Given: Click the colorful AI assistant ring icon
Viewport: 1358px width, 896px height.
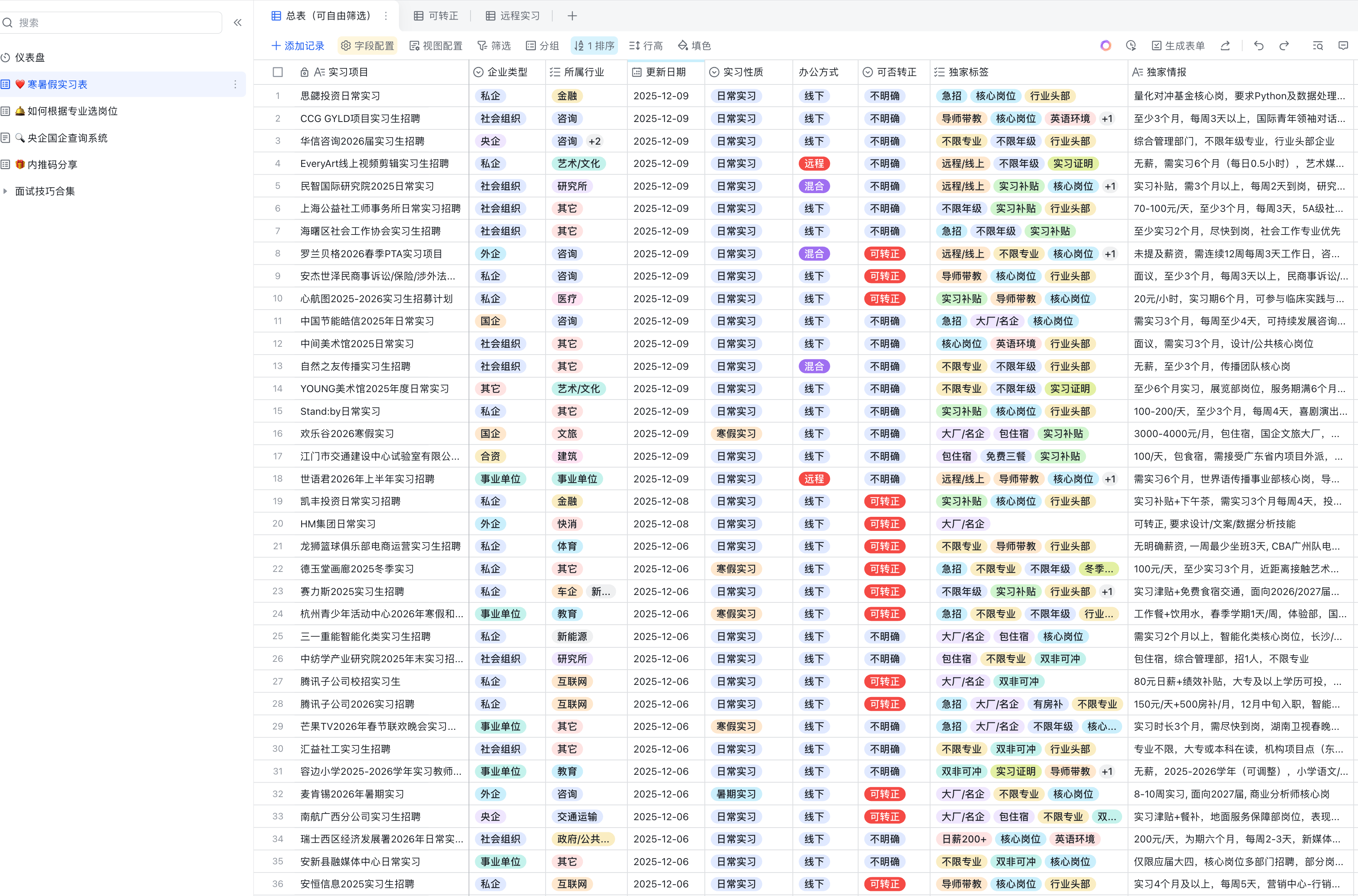Looking at the screenshot, I should point(1105,46).
